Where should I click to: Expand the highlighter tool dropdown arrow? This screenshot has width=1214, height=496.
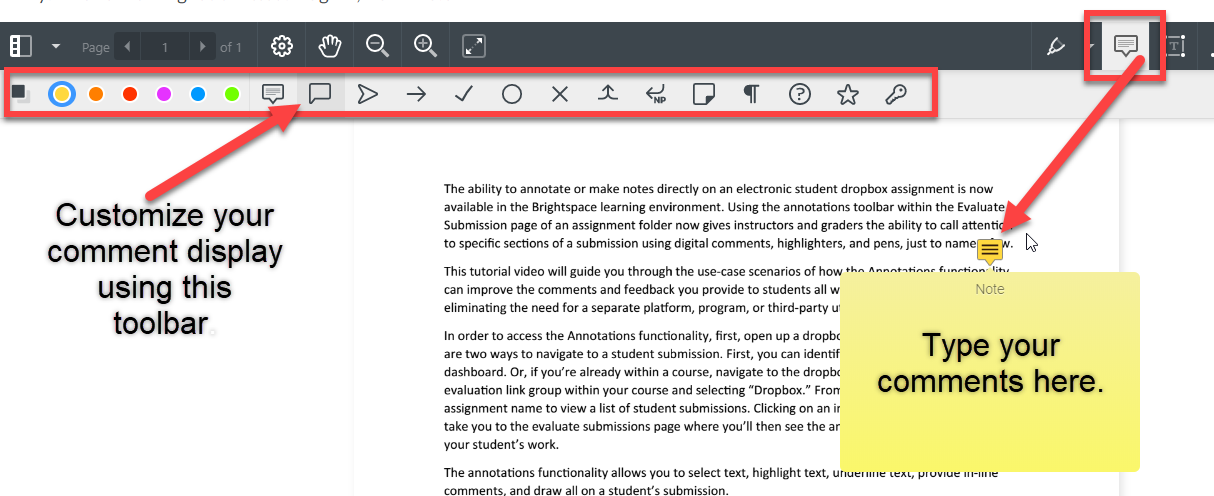[1089, 46]
